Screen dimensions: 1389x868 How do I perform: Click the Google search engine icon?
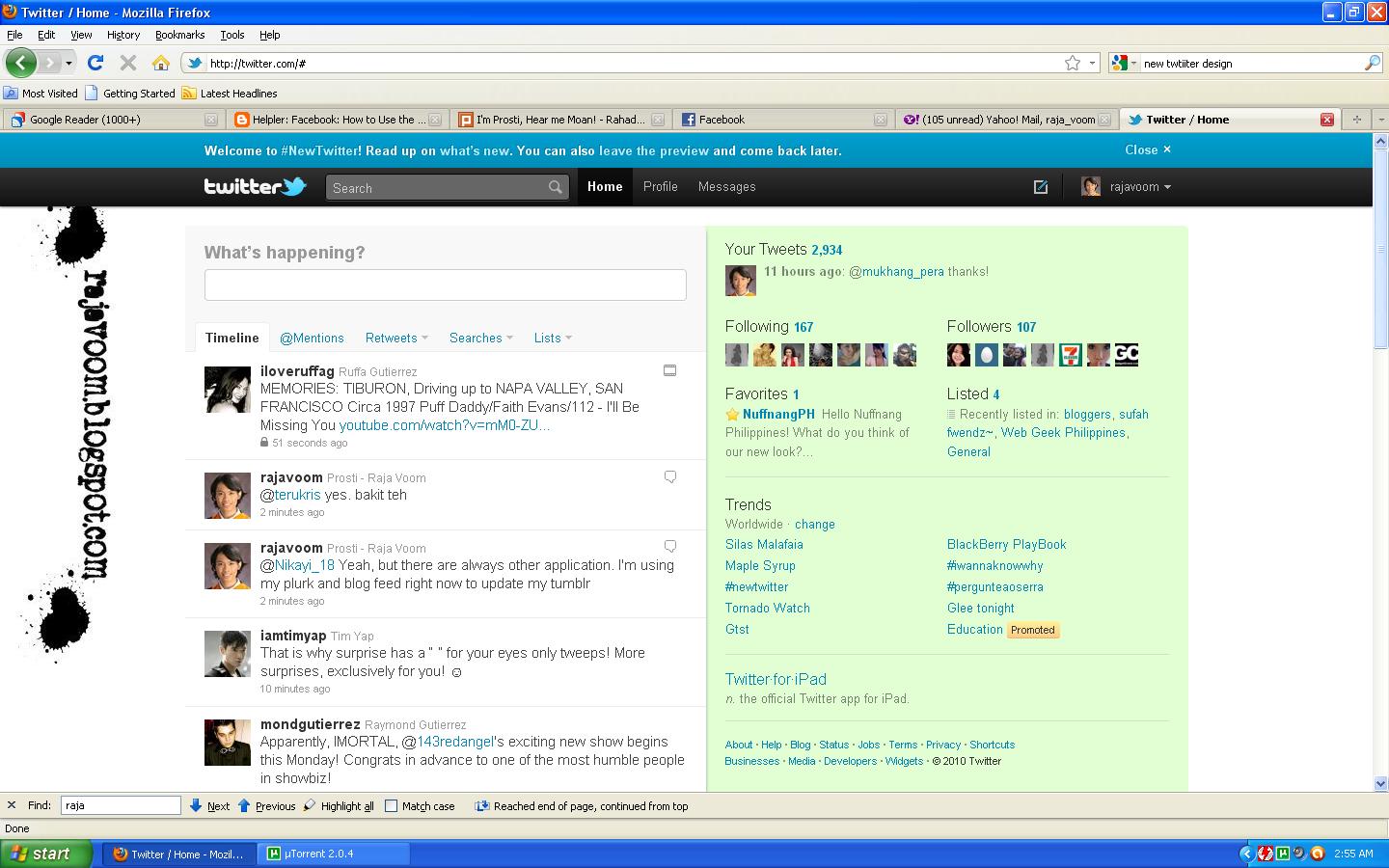coord(1119,63)
